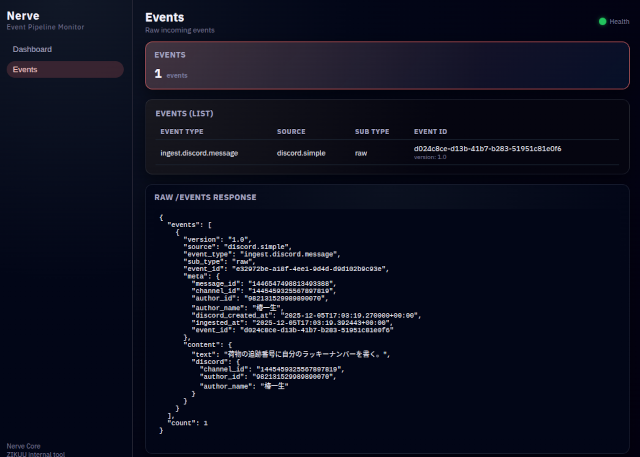Select the ingest.discord.message event row
The height and width of the screenshot is (457, 640).
click(x=199, y=153)
